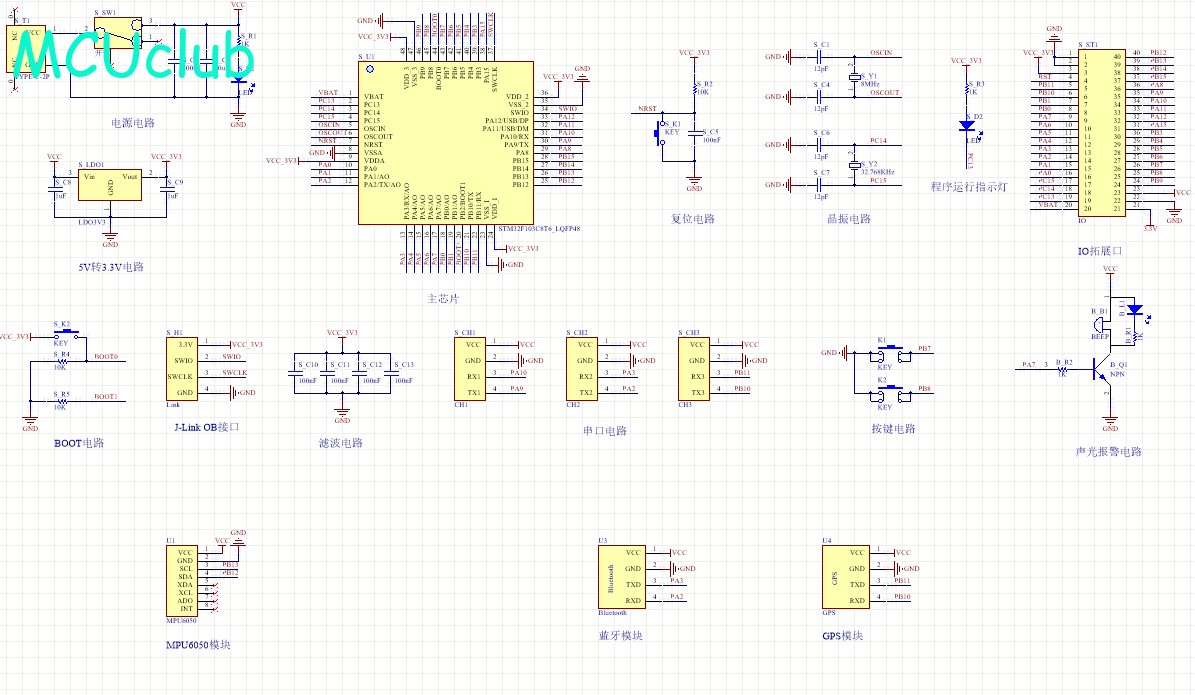Select the S_R4 10K resistor
Image resolution: width=1195 pixels, height=695 pixels.
tap(60, 361)
